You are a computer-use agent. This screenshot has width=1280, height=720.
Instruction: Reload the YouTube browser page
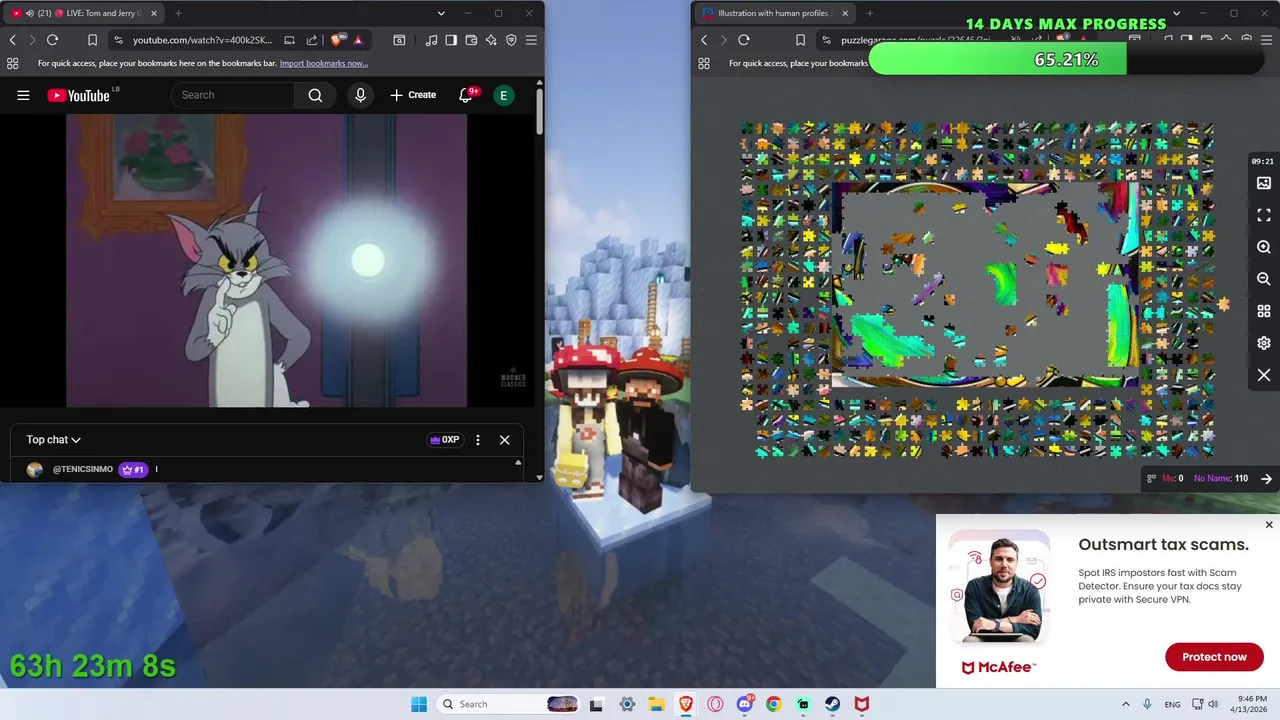pyautogui.click(x=52, y=40)
